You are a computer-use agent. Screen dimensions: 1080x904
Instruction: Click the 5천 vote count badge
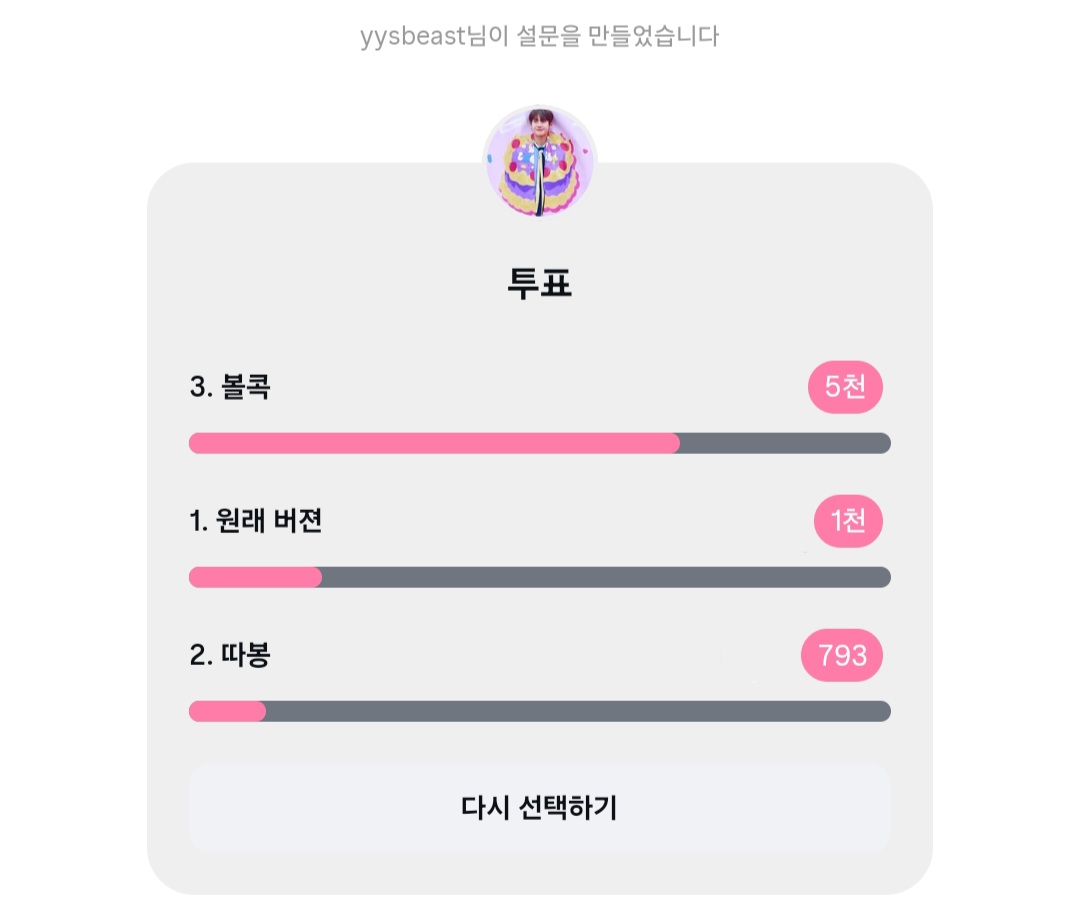(x=845, y=387)
